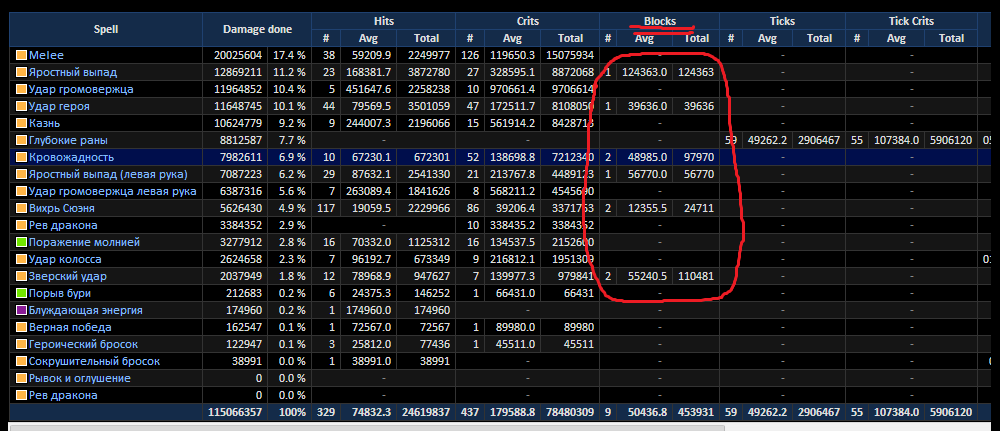Open the Melee spell link
Image resolution: width=1000 pixels, height=431 pixels.
point(46,55)
